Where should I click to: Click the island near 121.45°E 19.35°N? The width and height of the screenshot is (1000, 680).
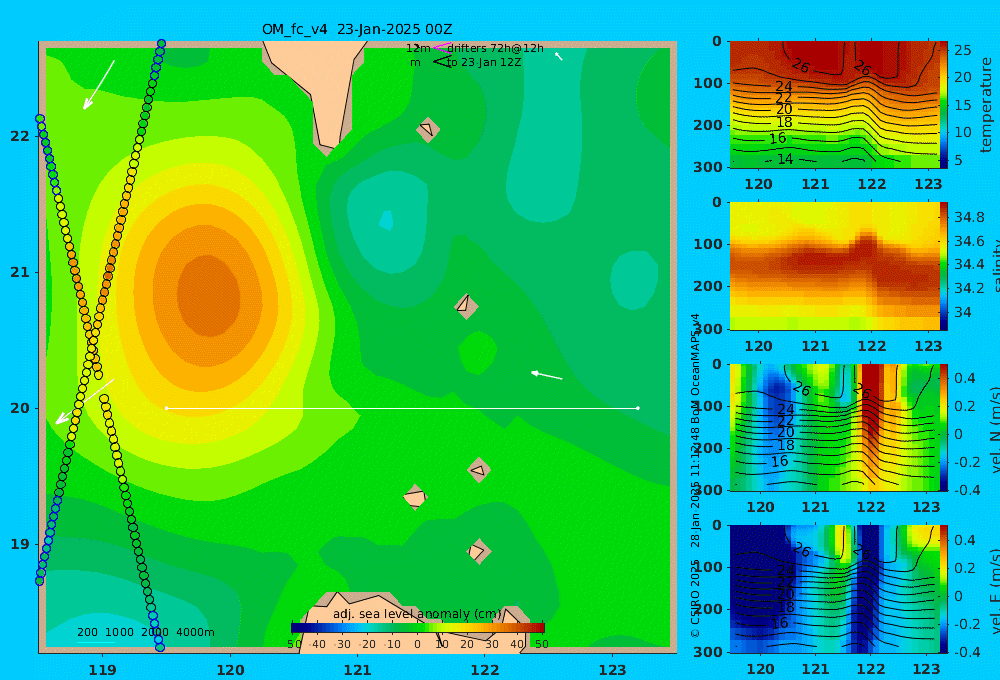415,497
